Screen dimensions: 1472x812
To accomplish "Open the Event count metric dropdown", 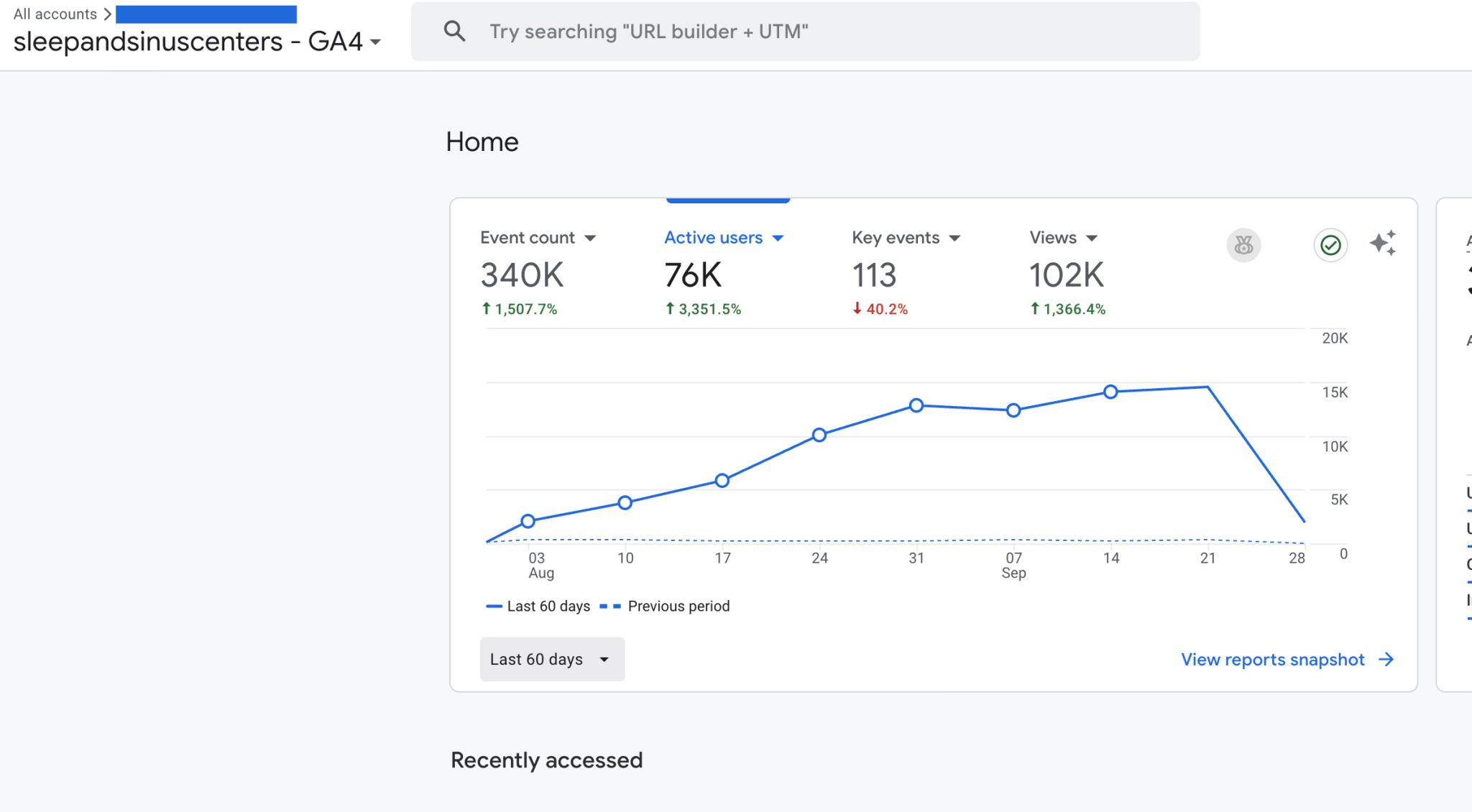I will tap(590, 238).
